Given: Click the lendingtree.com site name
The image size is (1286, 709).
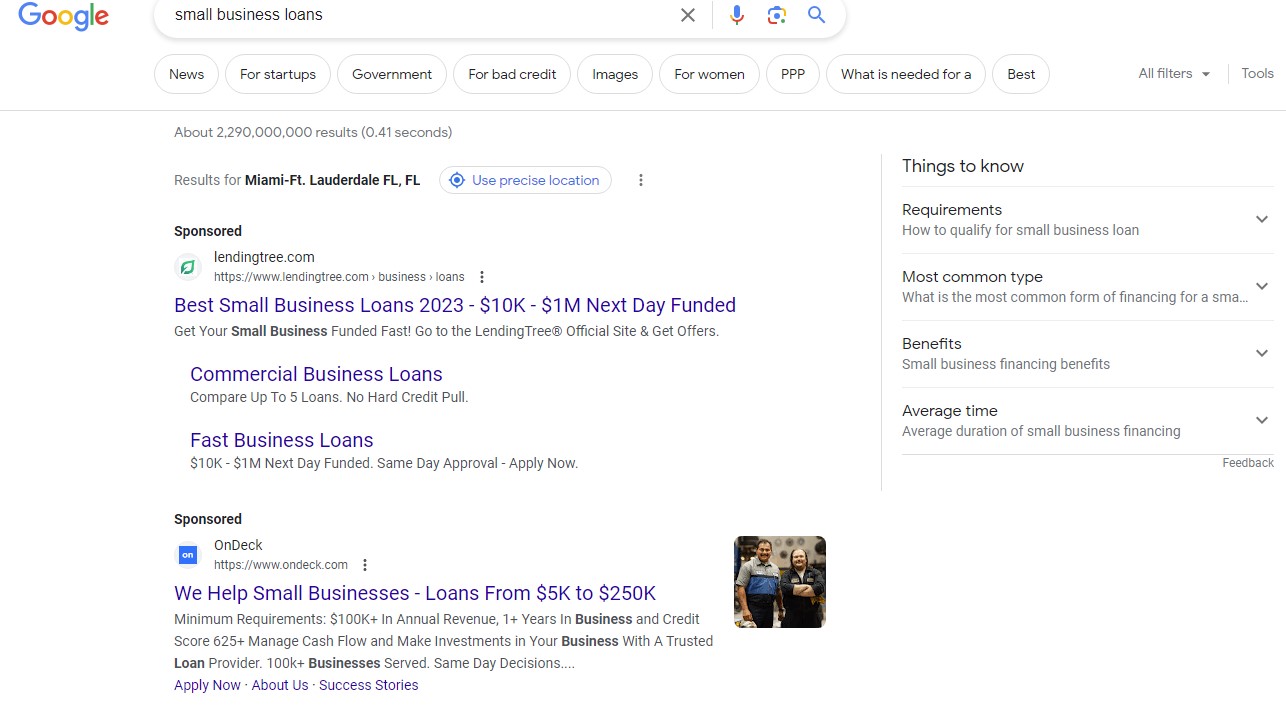Looking at the screenshot, I should click(264, 257).
